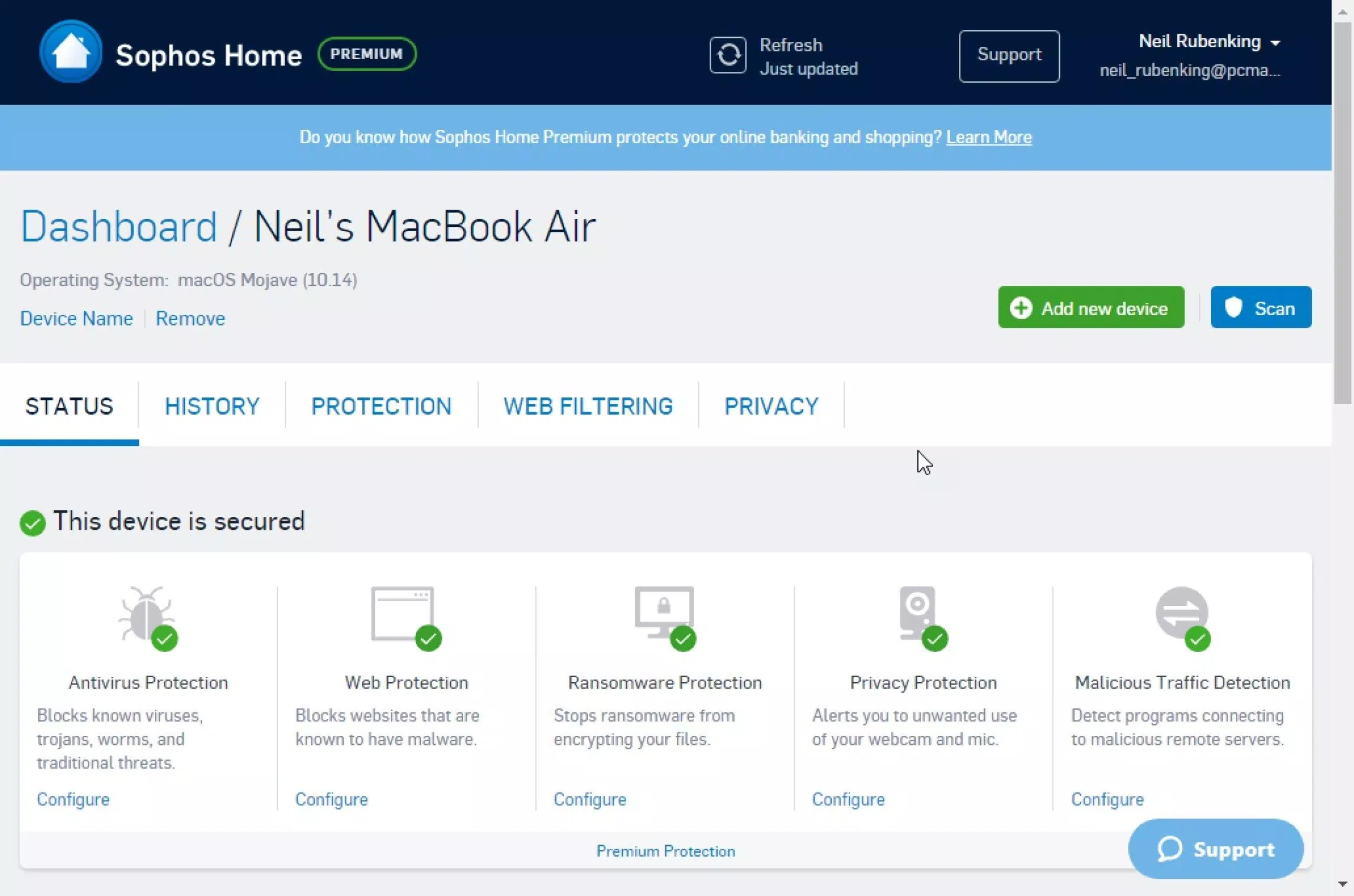The width and height of the screenshot is (1354, 896).
Task: Click the Antivirus Protection bug icon
Action: pyautogui.click(x=147, y=614)
